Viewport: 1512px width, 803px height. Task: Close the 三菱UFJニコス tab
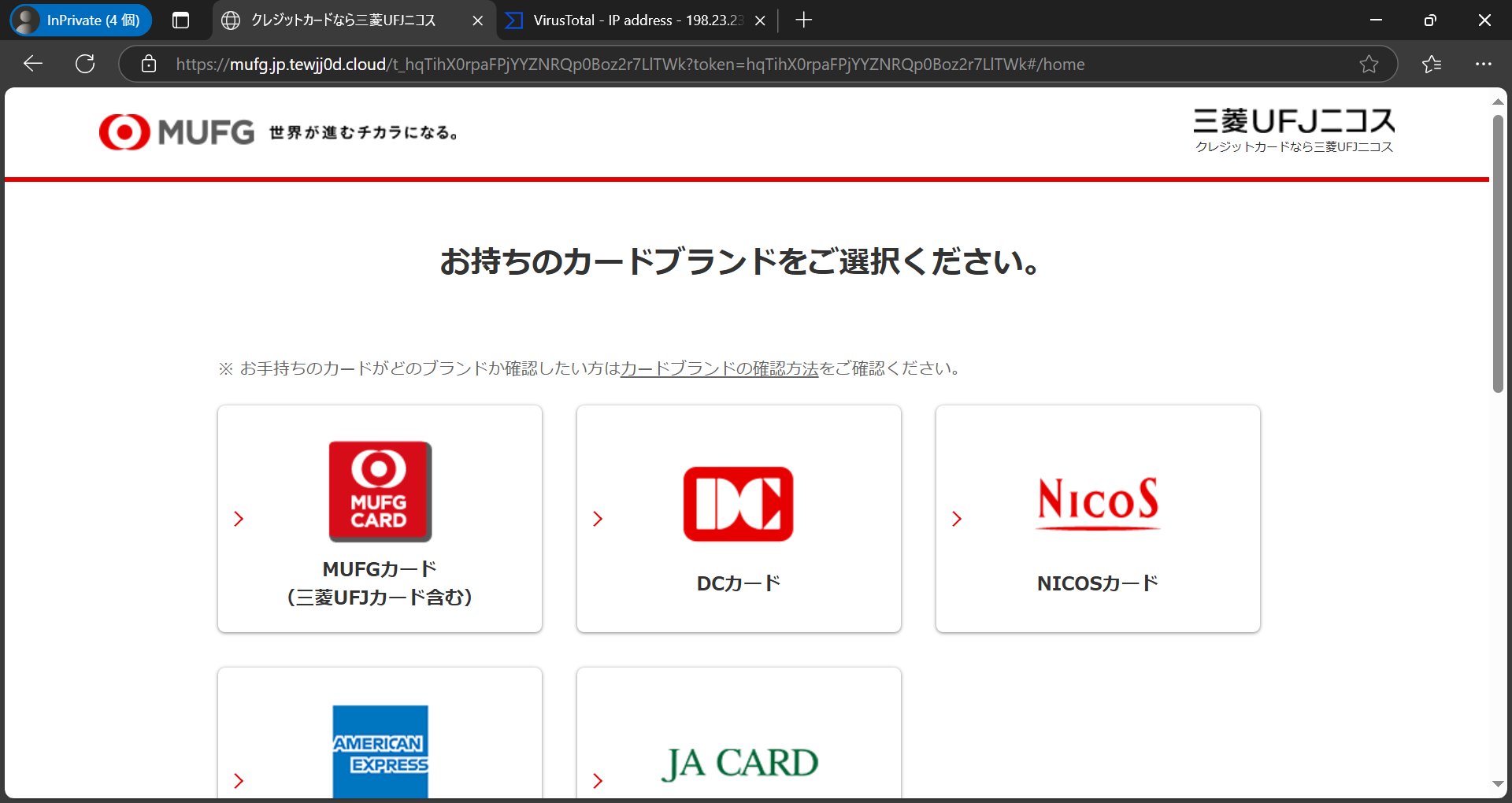[477, 20]
